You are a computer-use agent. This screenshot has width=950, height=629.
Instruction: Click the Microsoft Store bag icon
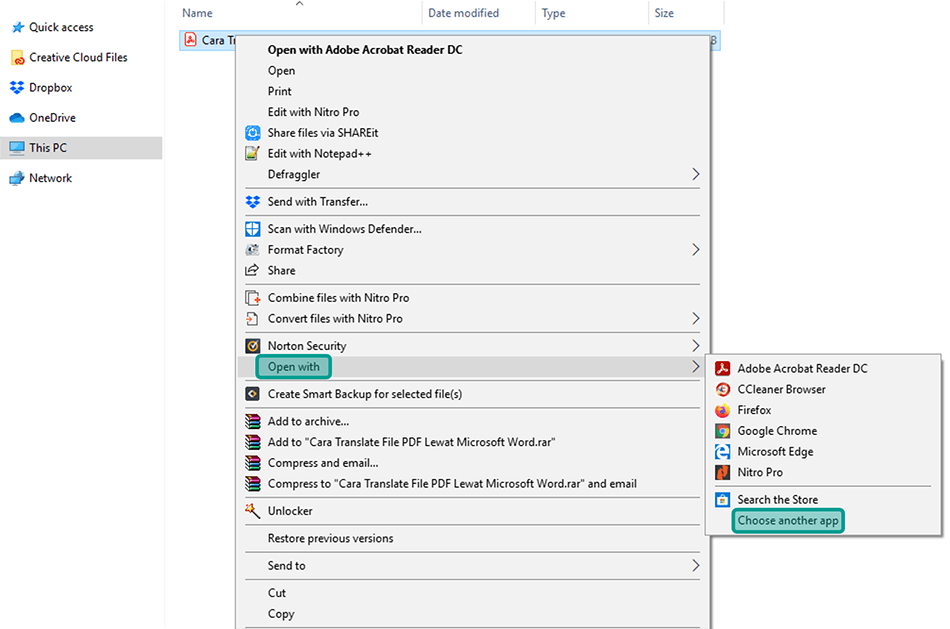click(x=722, y=499)
